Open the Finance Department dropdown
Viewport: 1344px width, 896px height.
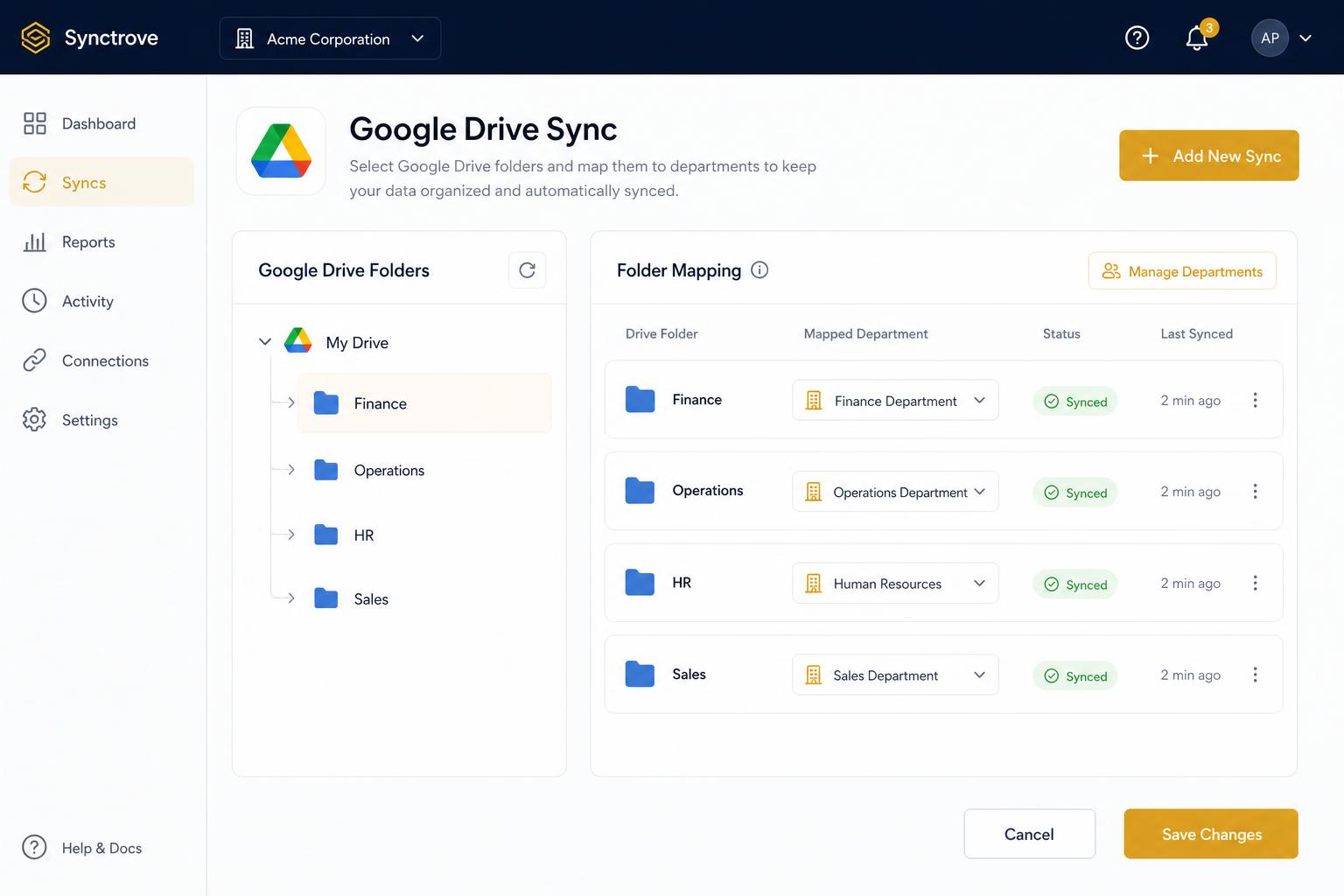pos(895,400)
